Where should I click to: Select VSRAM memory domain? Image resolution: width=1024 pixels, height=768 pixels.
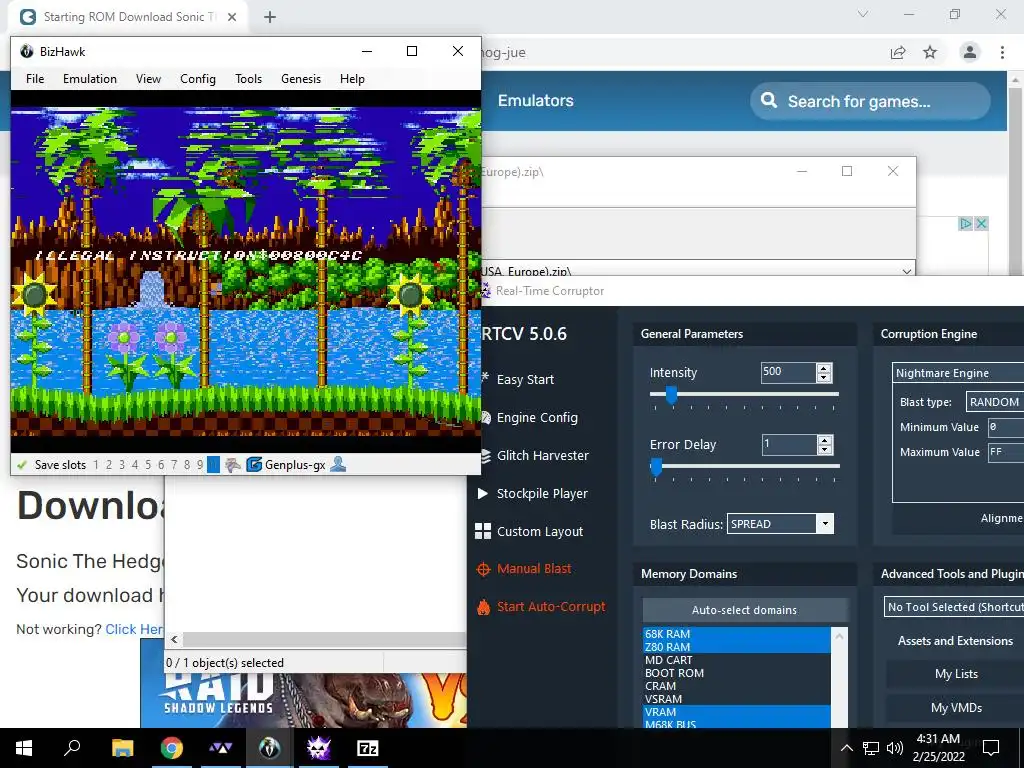pos(737,699)
